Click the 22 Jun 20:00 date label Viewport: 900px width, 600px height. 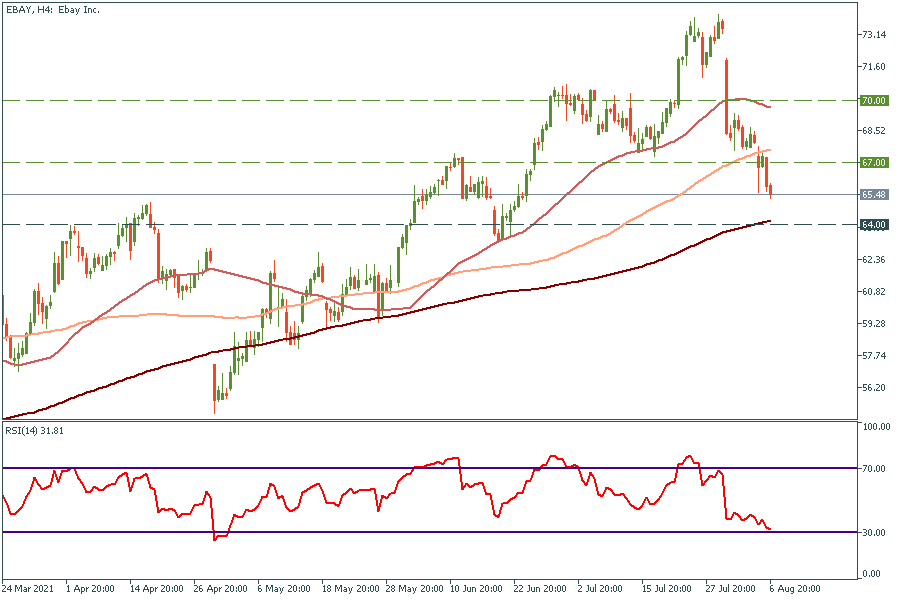point(543,588)
